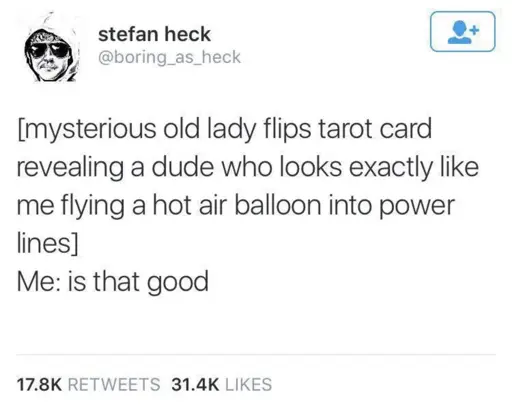Click the "Me: is that good" line

(x=113, y=282)
